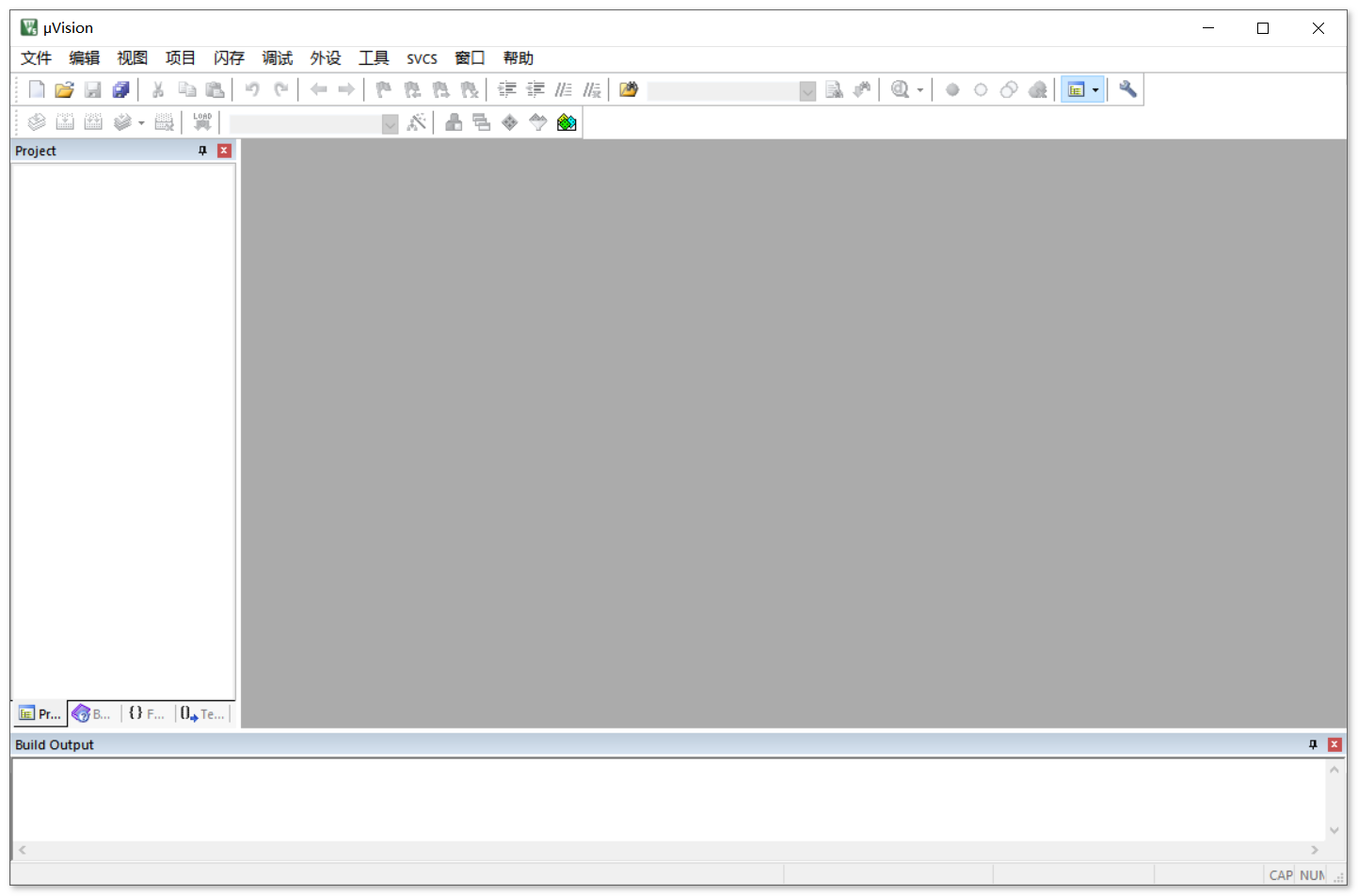Open Options for Target wand icon
This screenshot has height=896, width=1358.
click(x=416, y=122)
